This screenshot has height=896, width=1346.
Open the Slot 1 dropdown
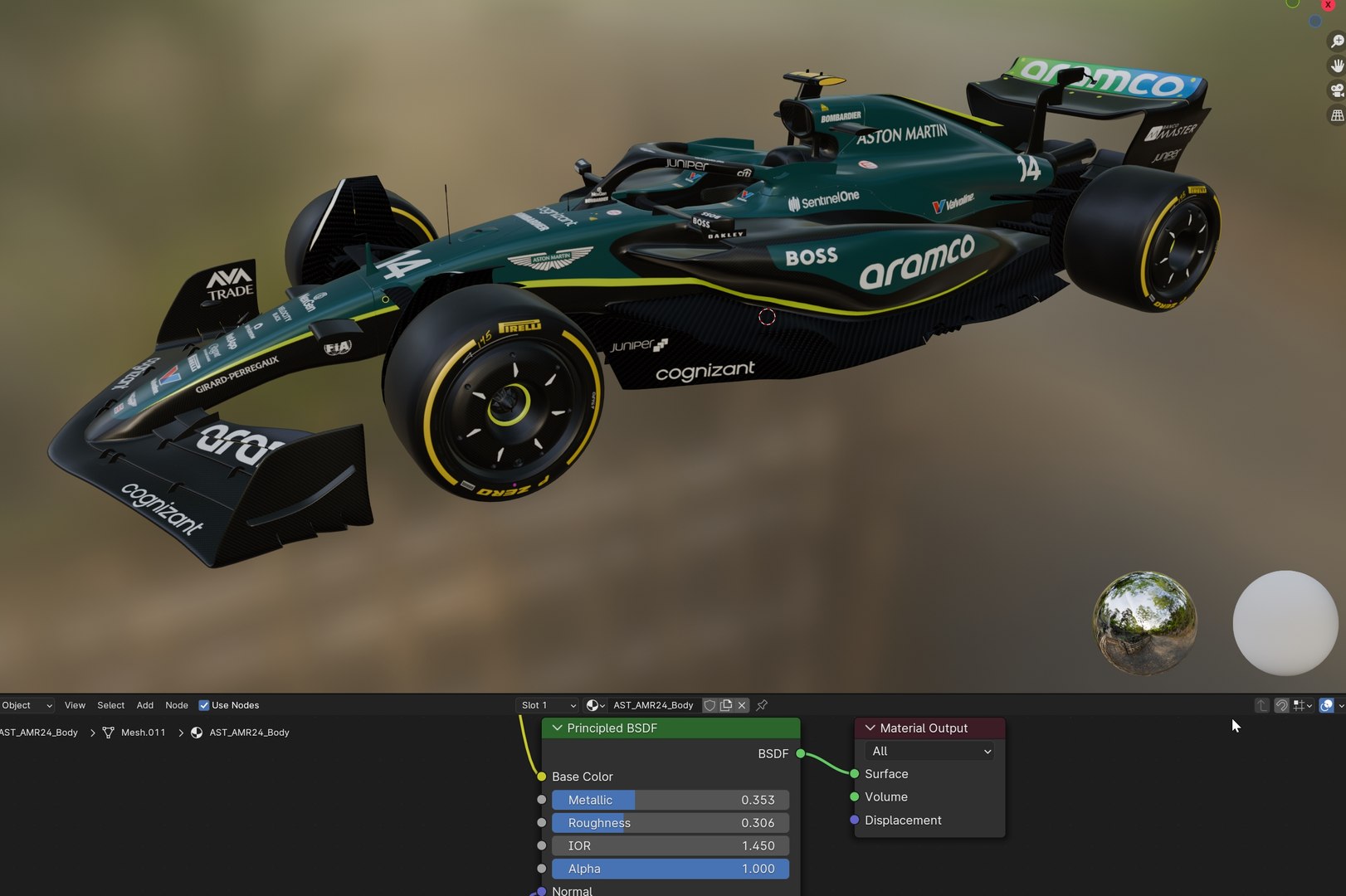point(547,705)
